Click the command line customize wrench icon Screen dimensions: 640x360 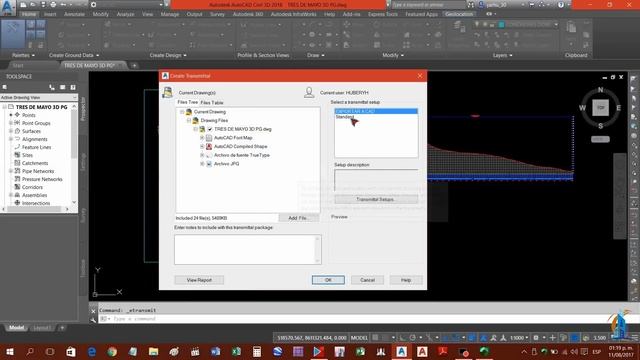(93, 319)
